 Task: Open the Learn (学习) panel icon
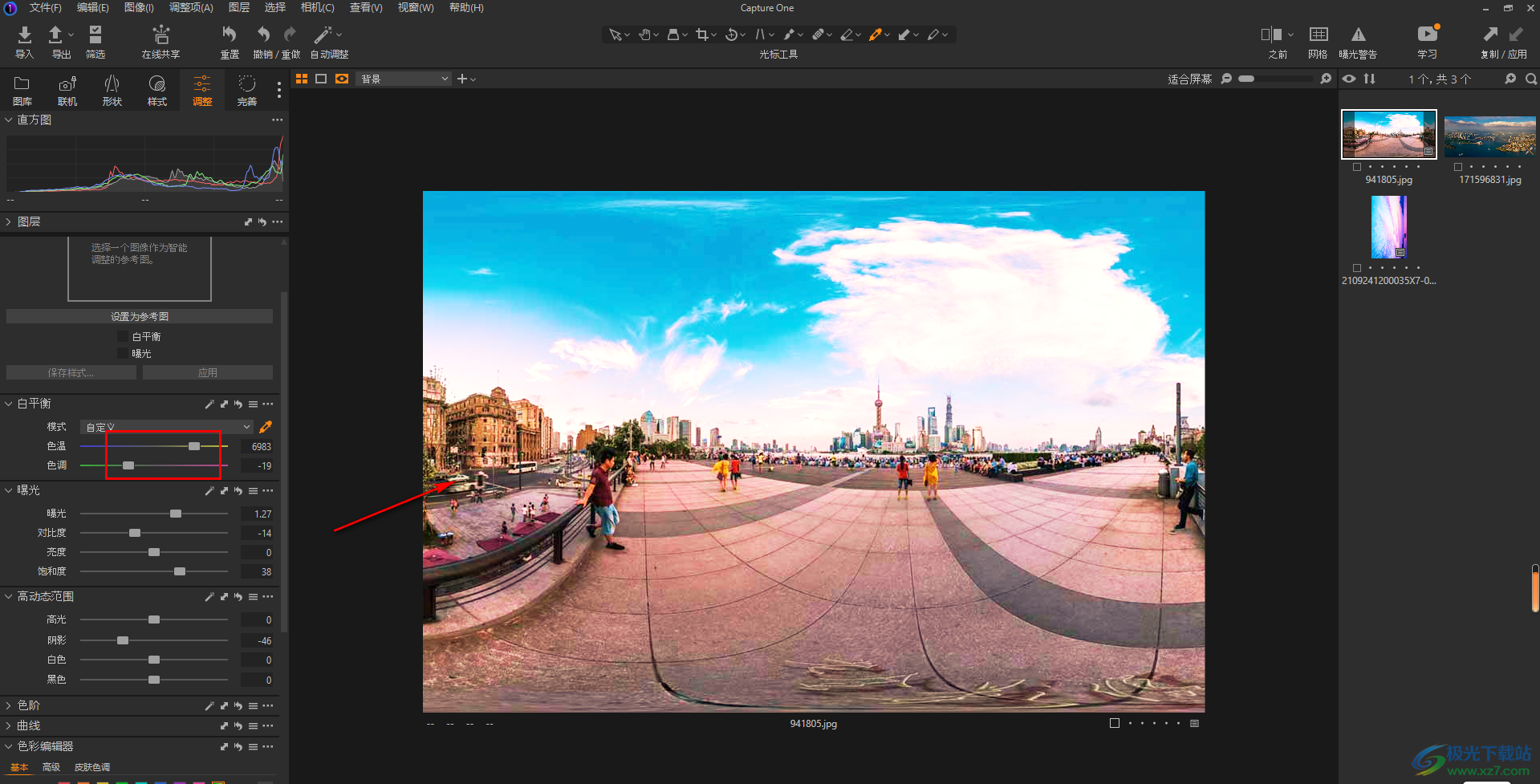pyautogui.click(x=1427, y=35)
